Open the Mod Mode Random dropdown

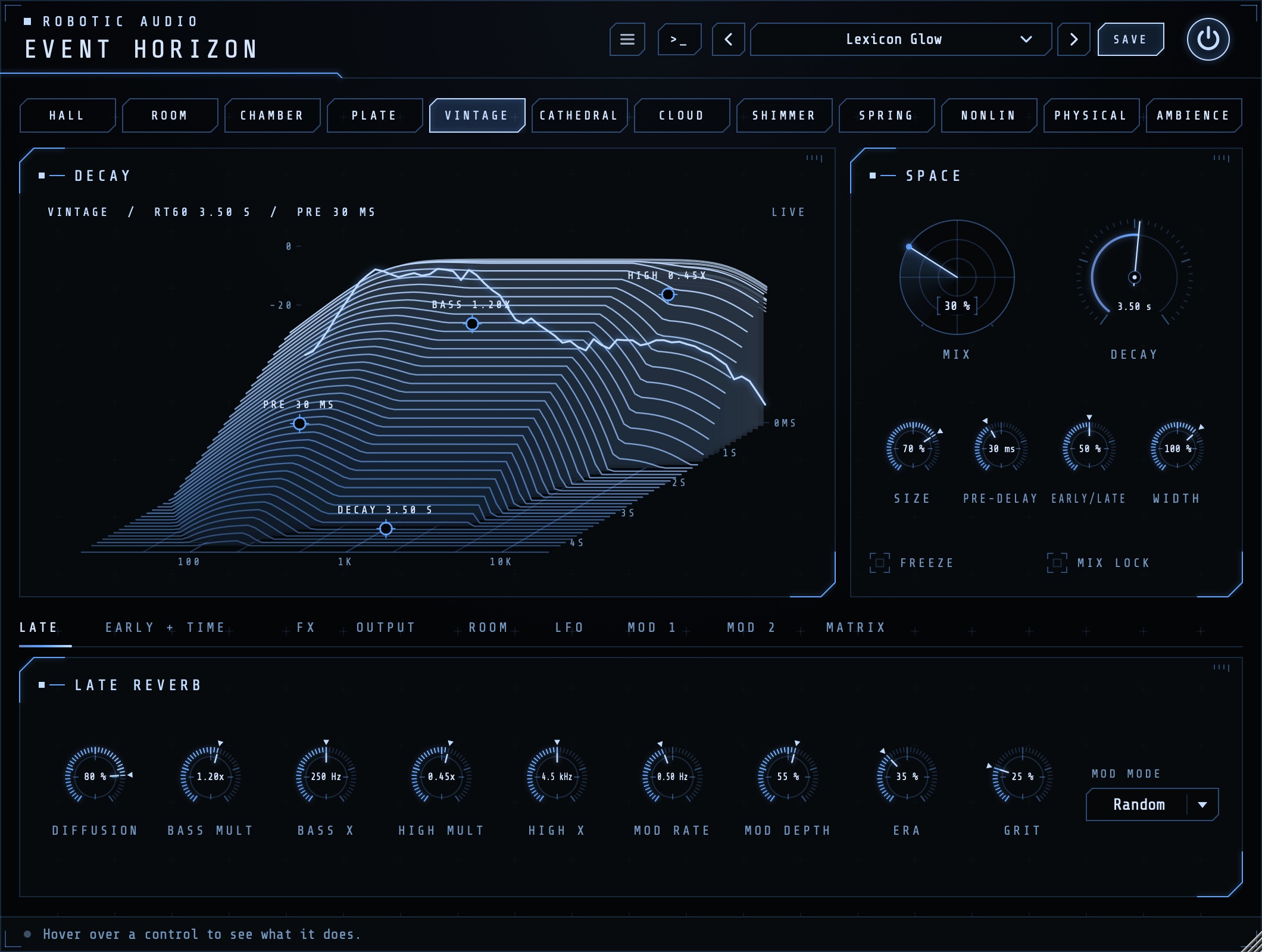[1152, 804]
